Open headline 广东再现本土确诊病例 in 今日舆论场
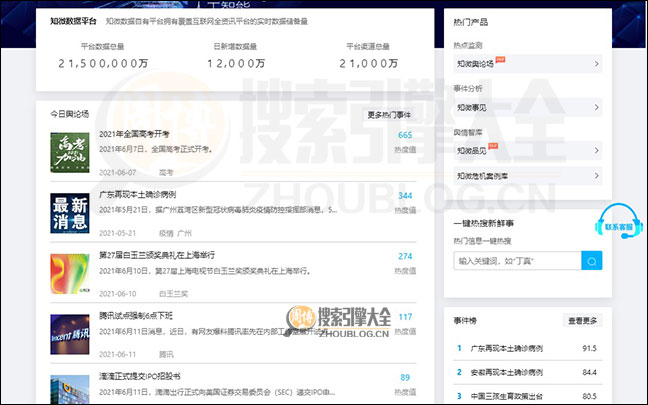 [138, 194]
